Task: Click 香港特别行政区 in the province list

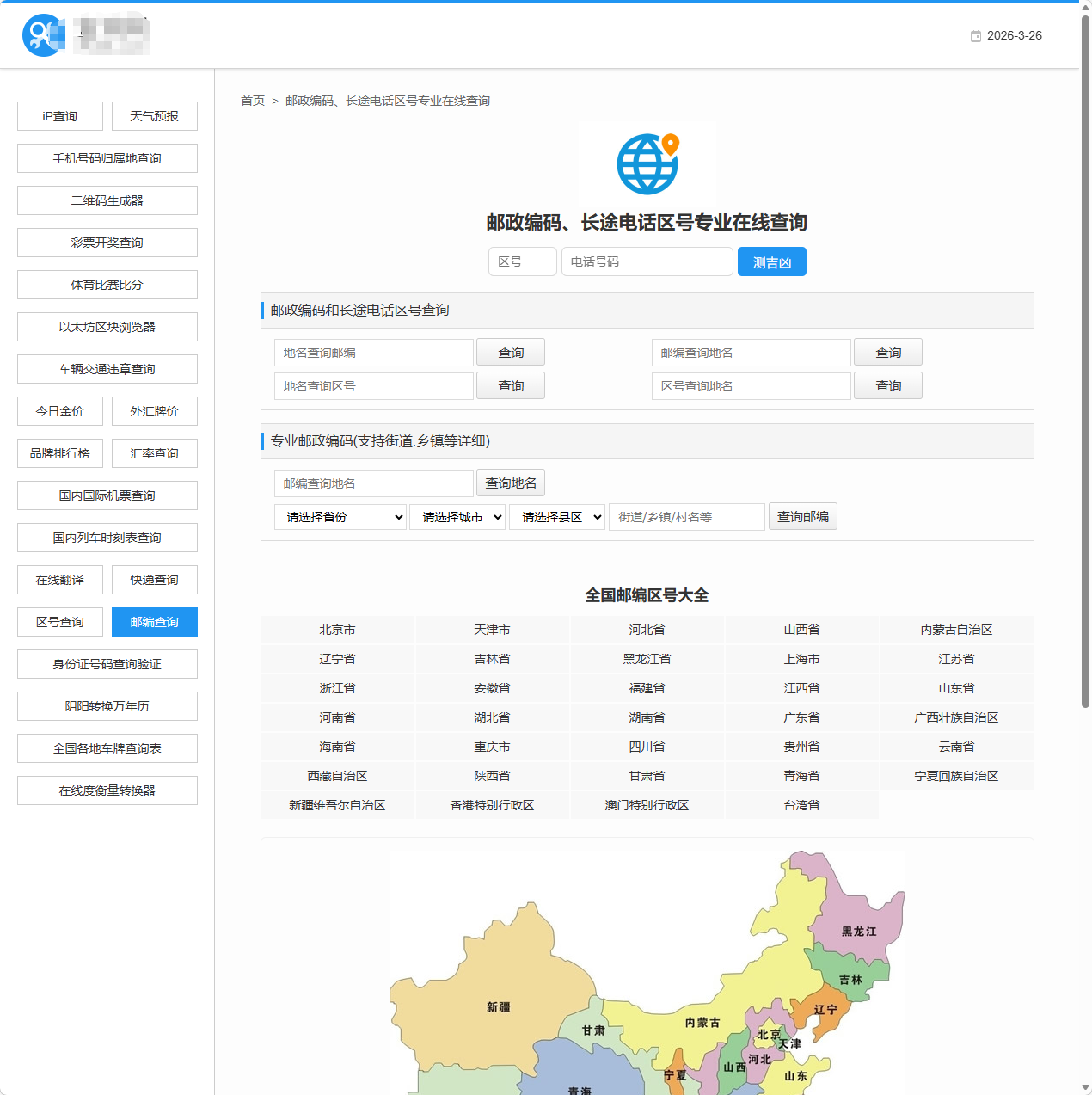Action: tap(492, 805)
